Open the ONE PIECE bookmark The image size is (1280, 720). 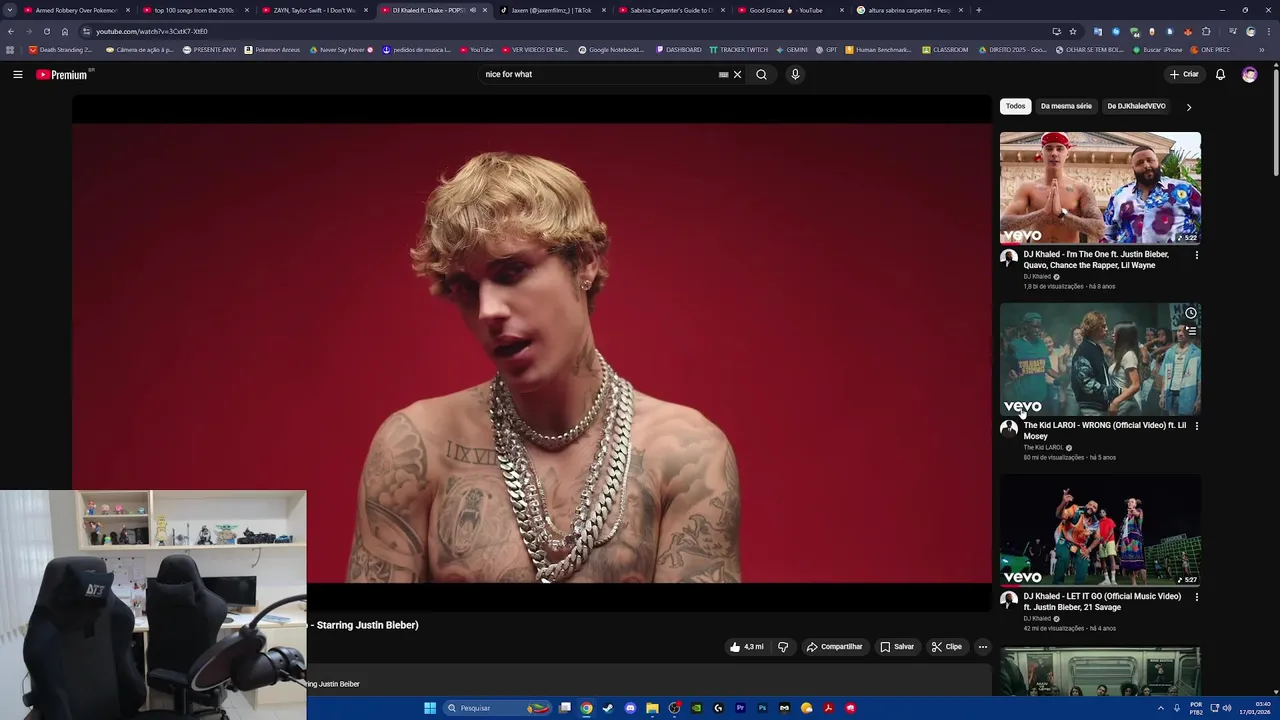1210,49
